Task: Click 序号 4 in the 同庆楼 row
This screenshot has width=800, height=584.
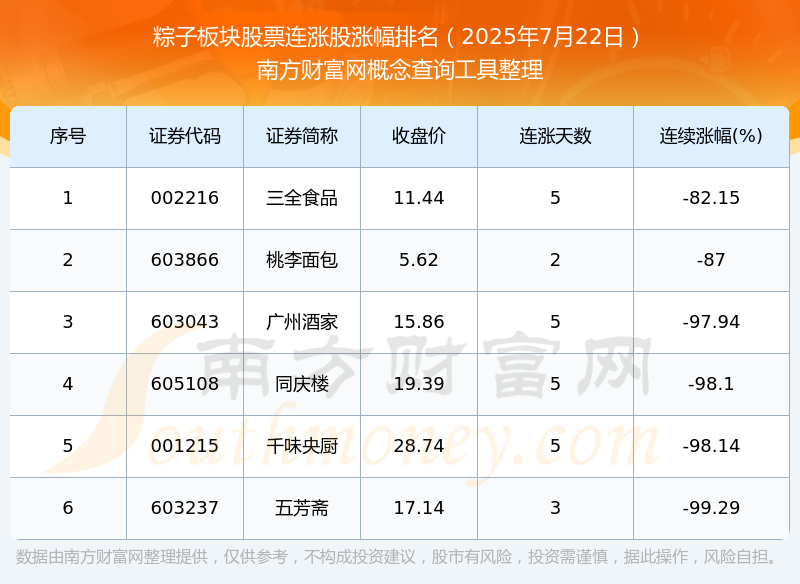Action: click(68, 384)
